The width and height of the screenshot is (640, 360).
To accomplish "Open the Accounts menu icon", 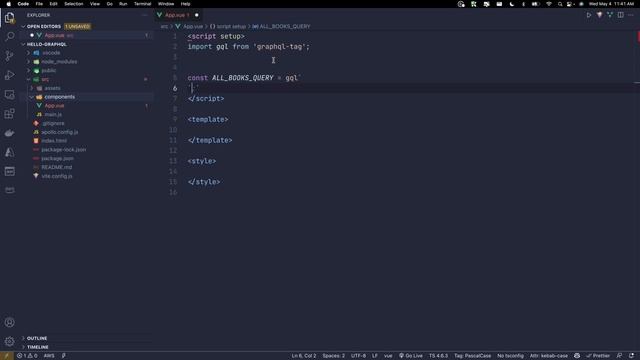I will [9, 322].
